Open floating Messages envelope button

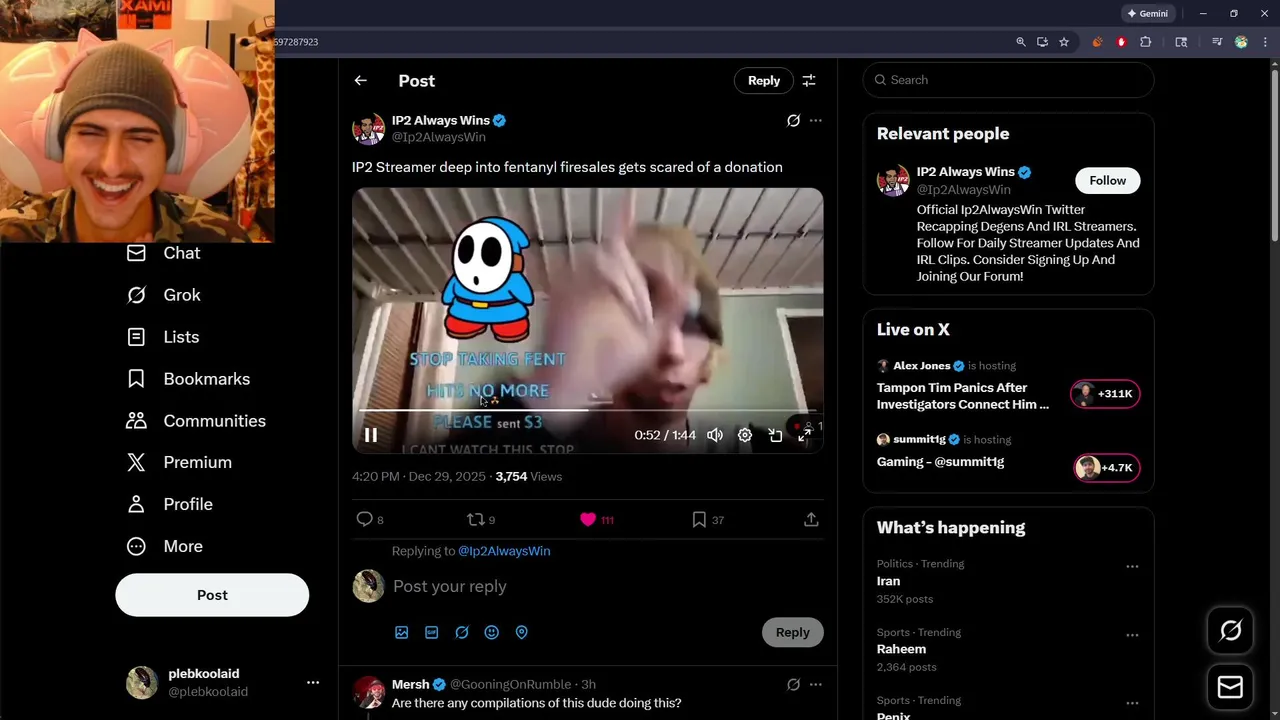(x=1231, y=688)
